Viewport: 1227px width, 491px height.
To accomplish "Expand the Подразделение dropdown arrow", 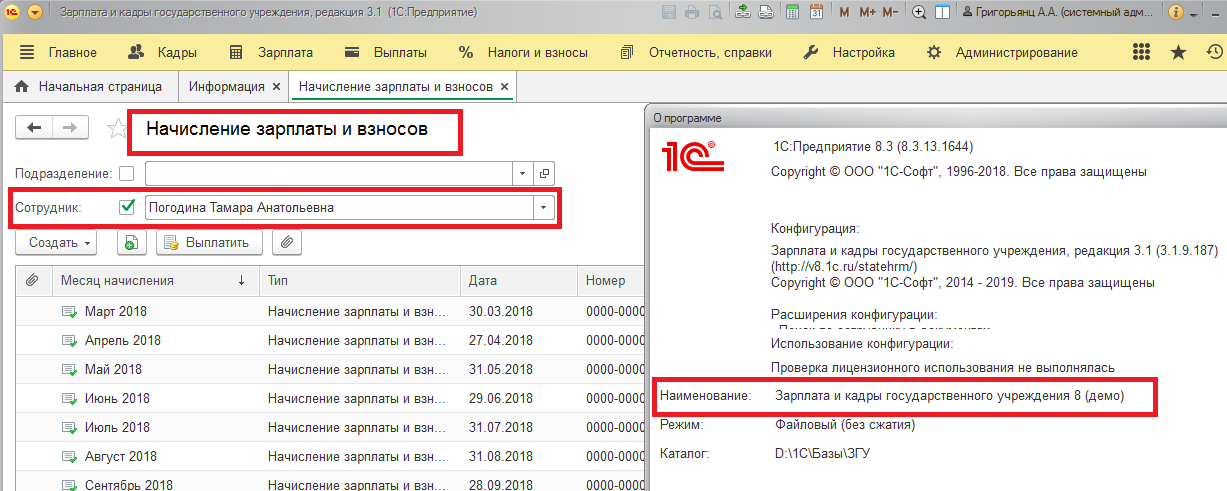I will coord(523,172).
